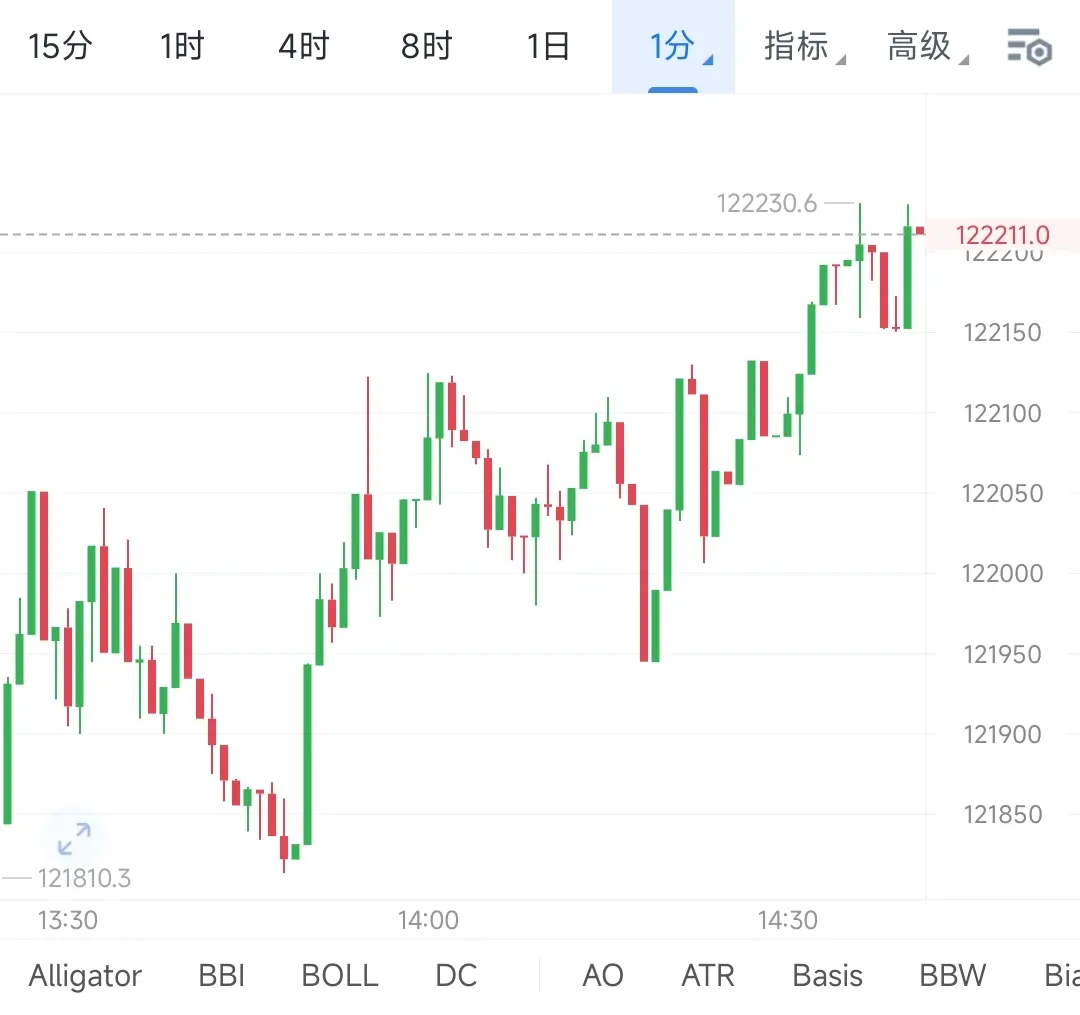Switch to the 15分 timeframe
This screenshot has width=1080, height=1015.
60,46
